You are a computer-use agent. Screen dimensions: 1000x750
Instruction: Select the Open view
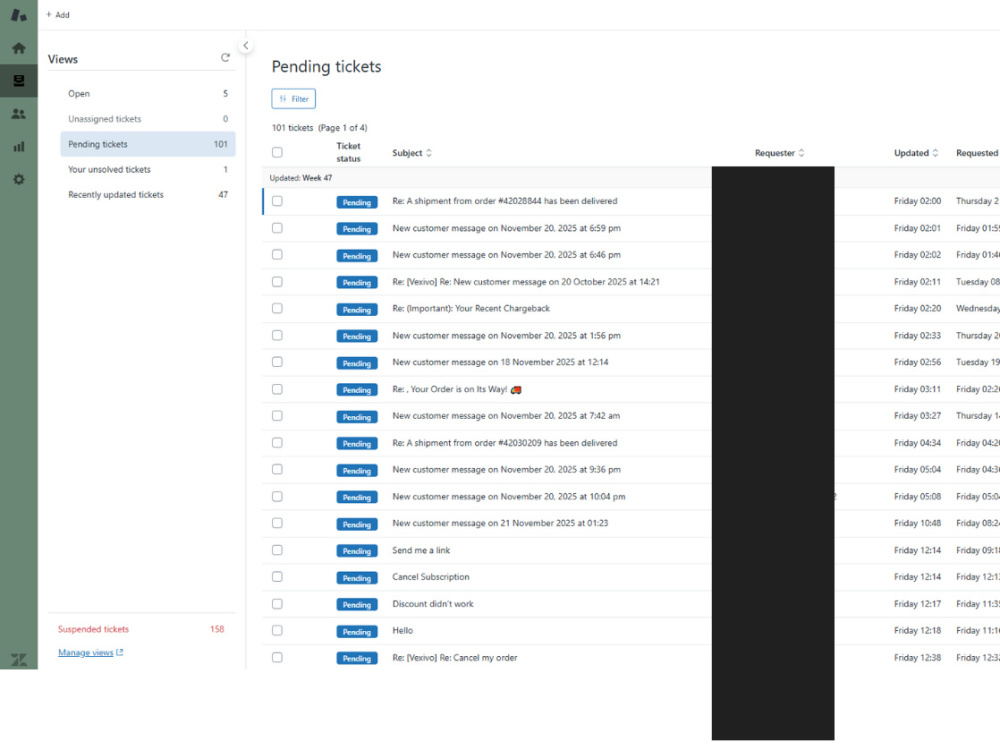pos(148,94)
